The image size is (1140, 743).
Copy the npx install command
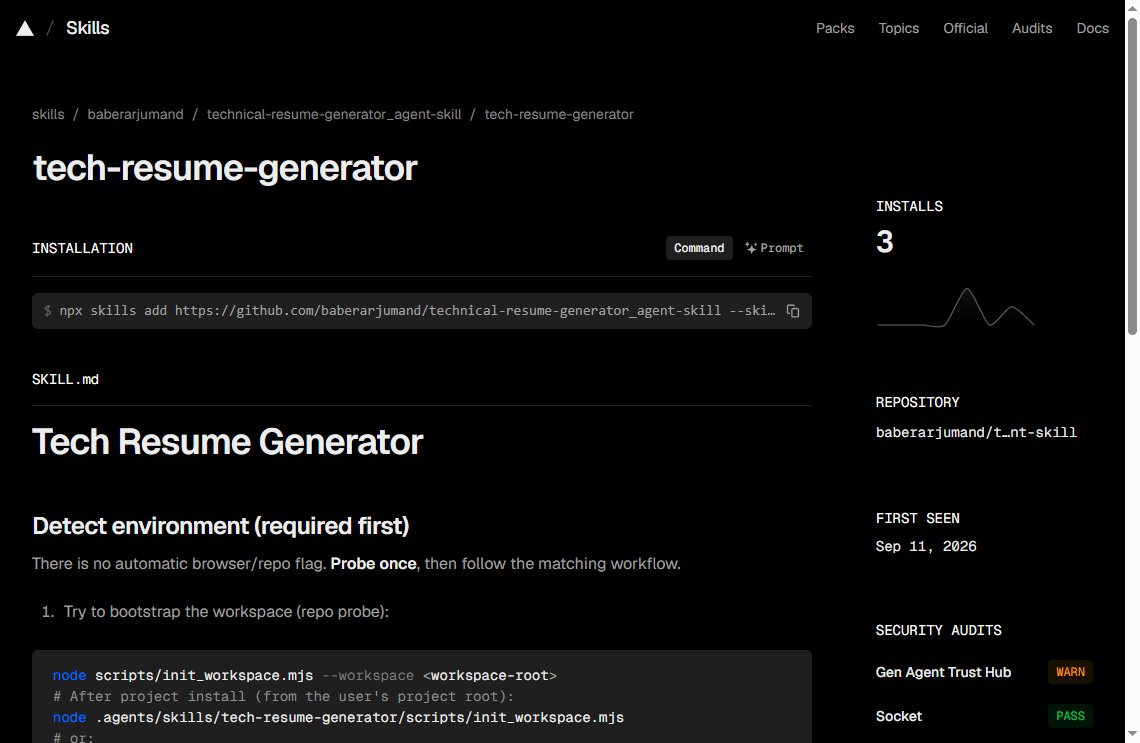(792, 311)
